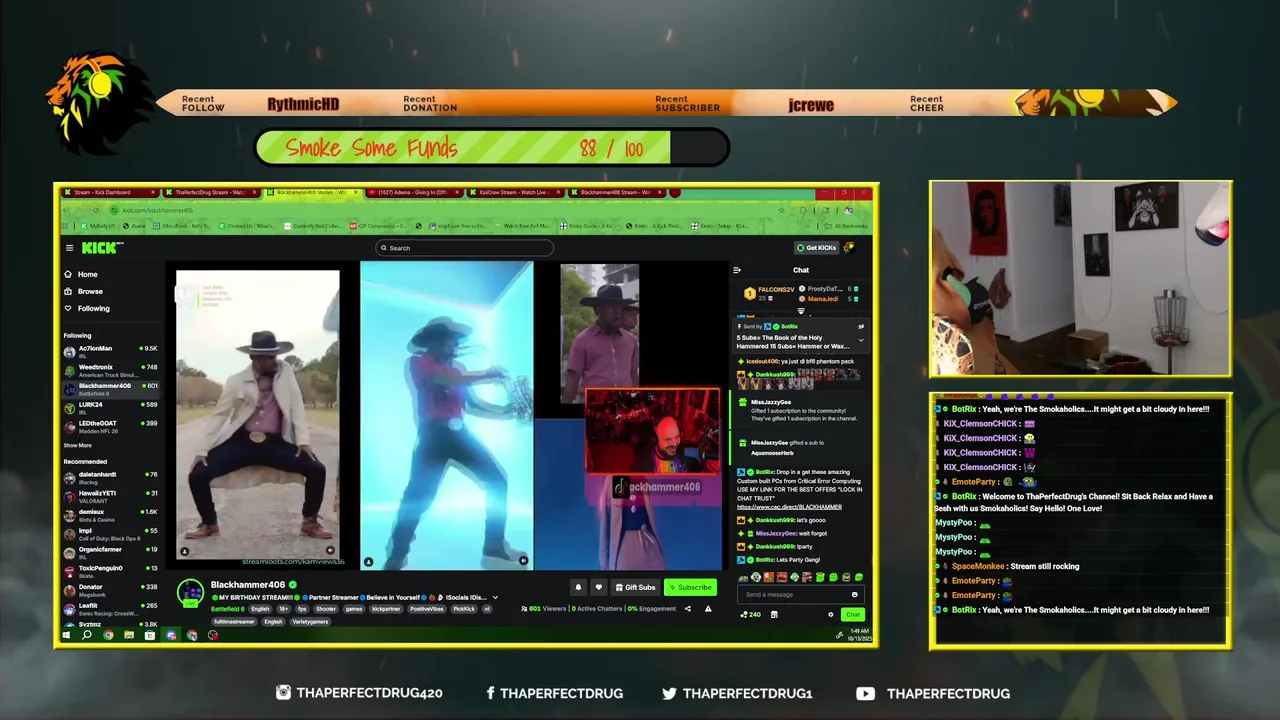The width and height of the screenshot is (1280, 720).
Task: Open Leaflit recommended channel
Action: point(110,608)
